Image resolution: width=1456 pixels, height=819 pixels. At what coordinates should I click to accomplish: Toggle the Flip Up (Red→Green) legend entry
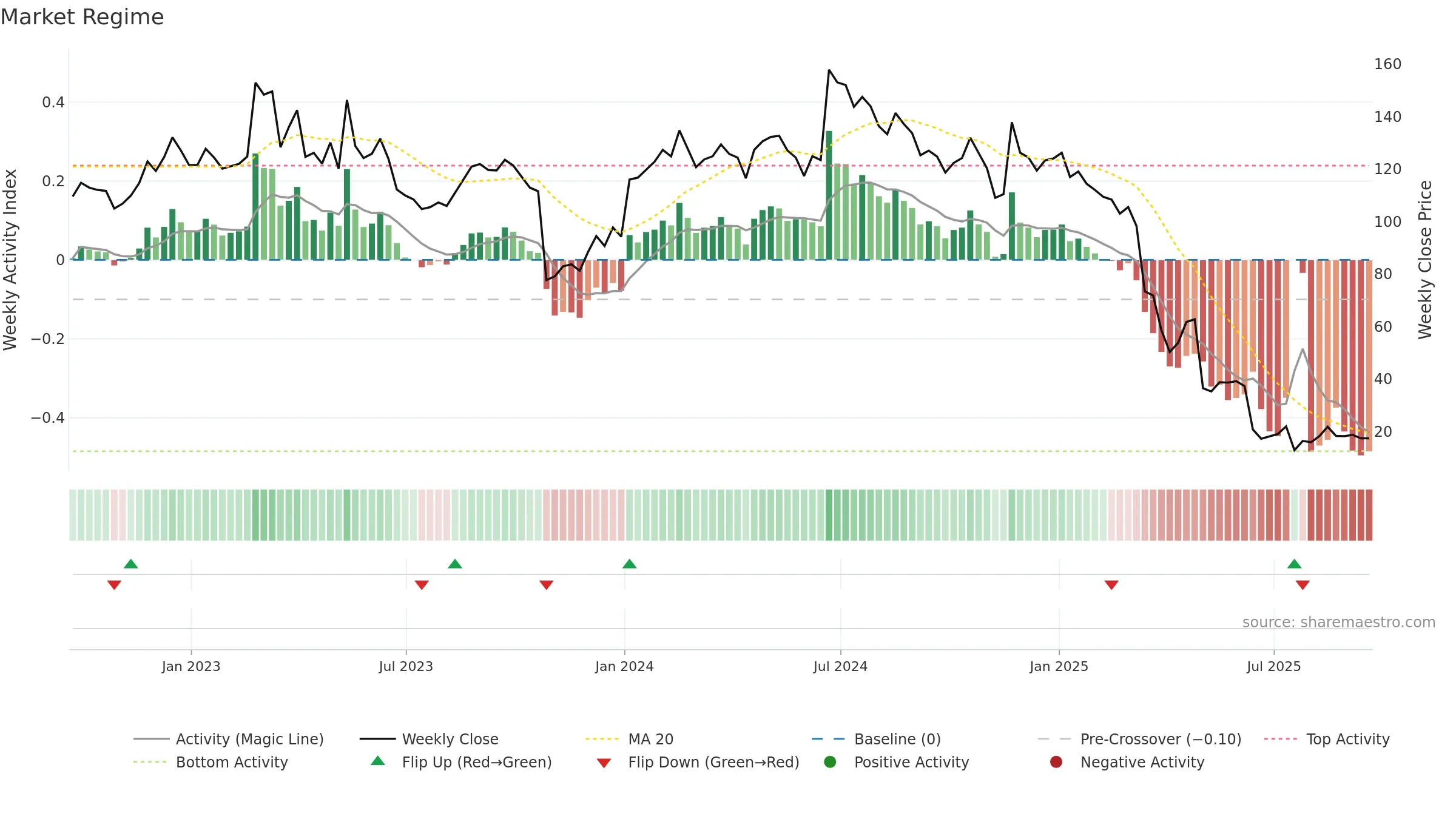[461, 762]
